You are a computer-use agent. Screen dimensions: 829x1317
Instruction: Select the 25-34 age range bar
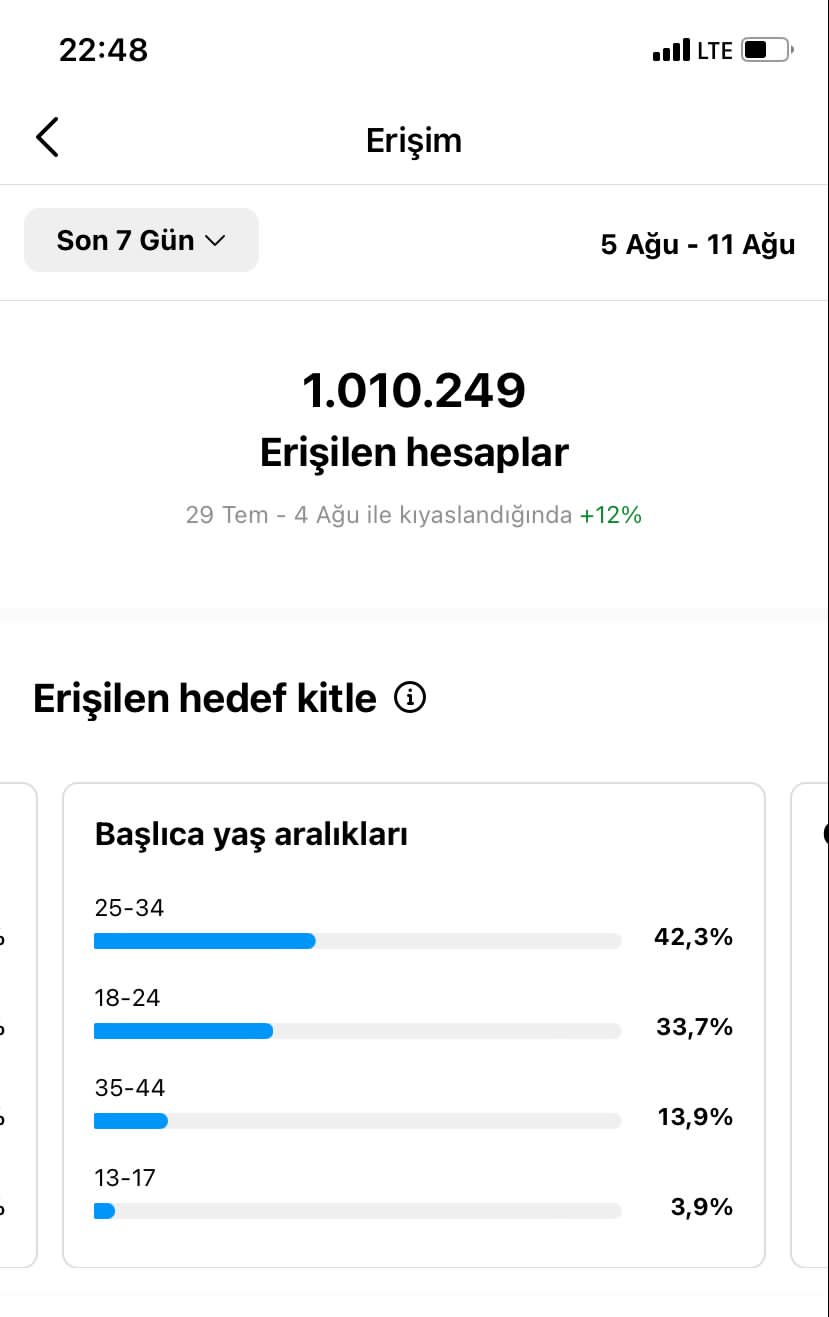click(x=357, y=940)
